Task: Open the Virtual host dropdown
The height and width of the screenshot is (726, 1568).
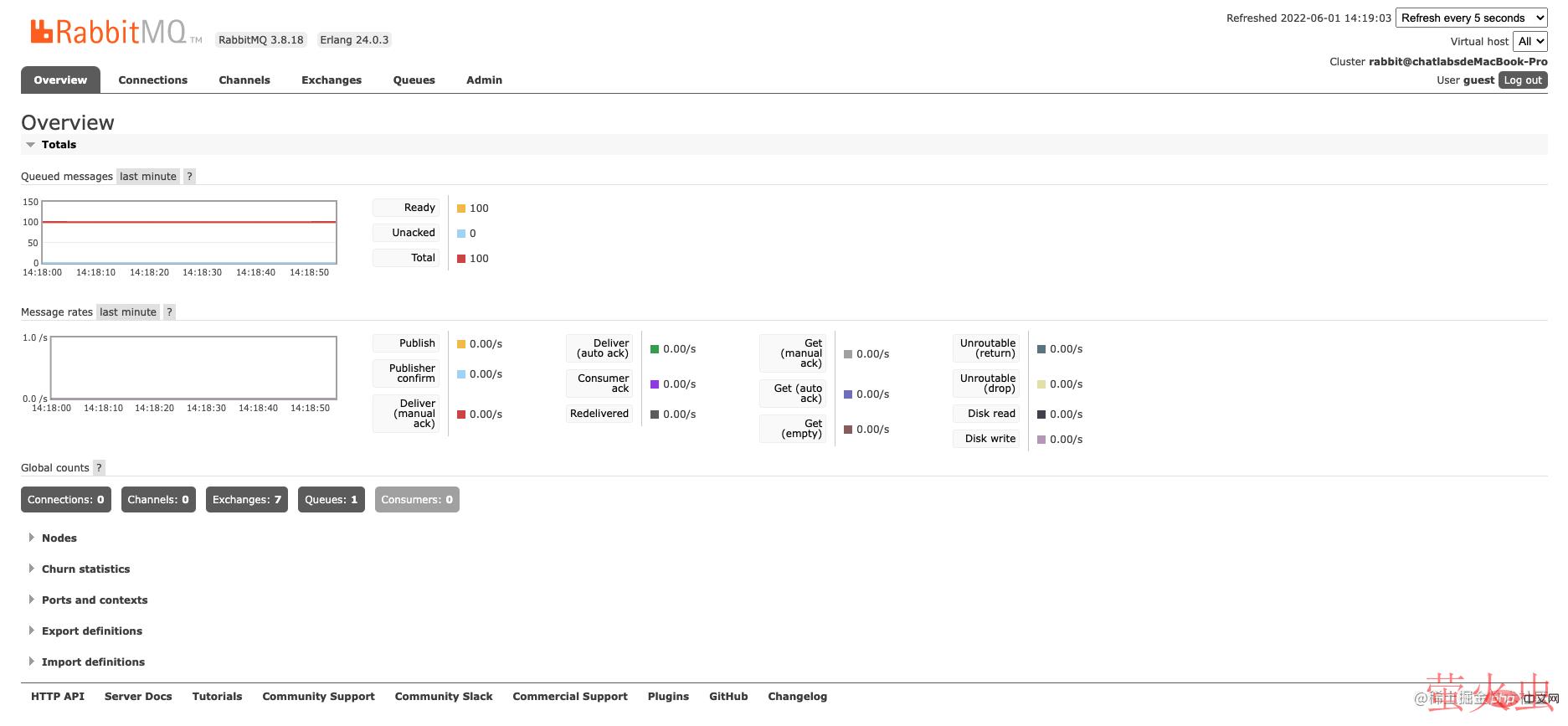Action: (1529, 42)
